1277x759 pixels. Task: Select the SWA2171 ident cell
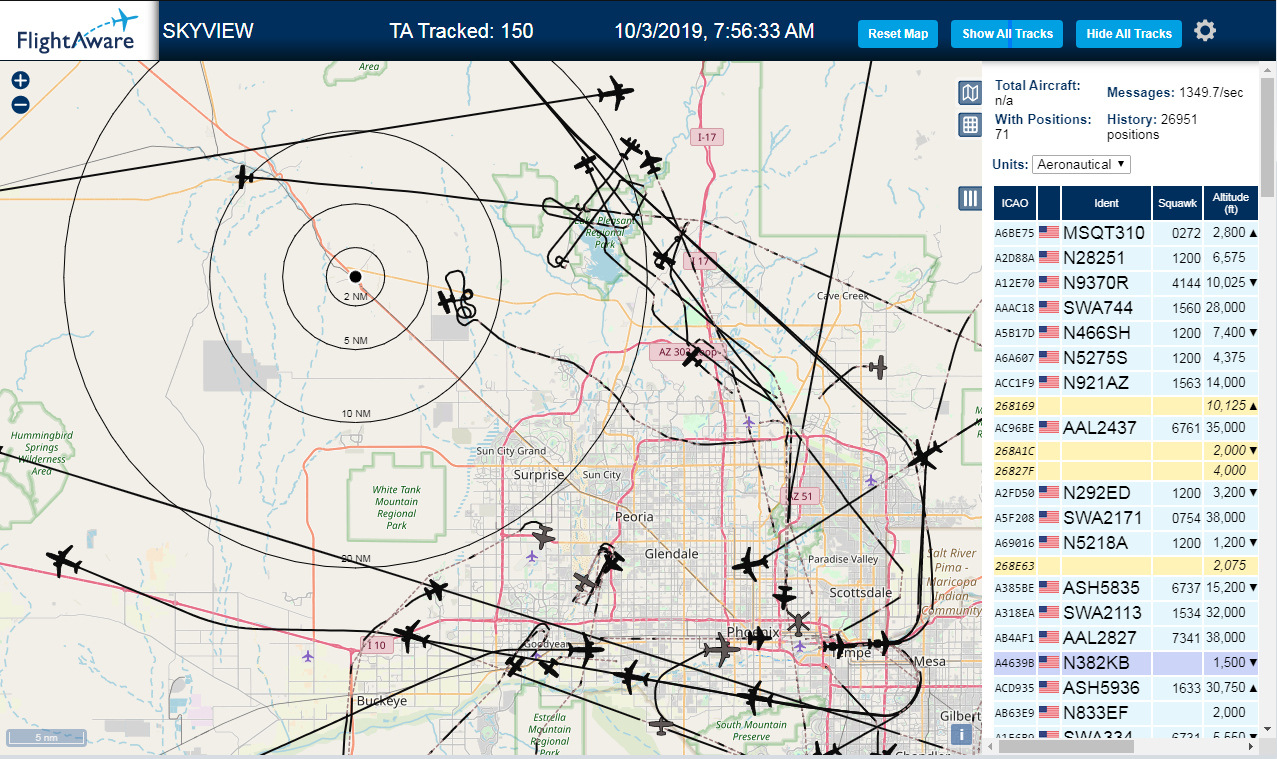[x=1106, y=517]
